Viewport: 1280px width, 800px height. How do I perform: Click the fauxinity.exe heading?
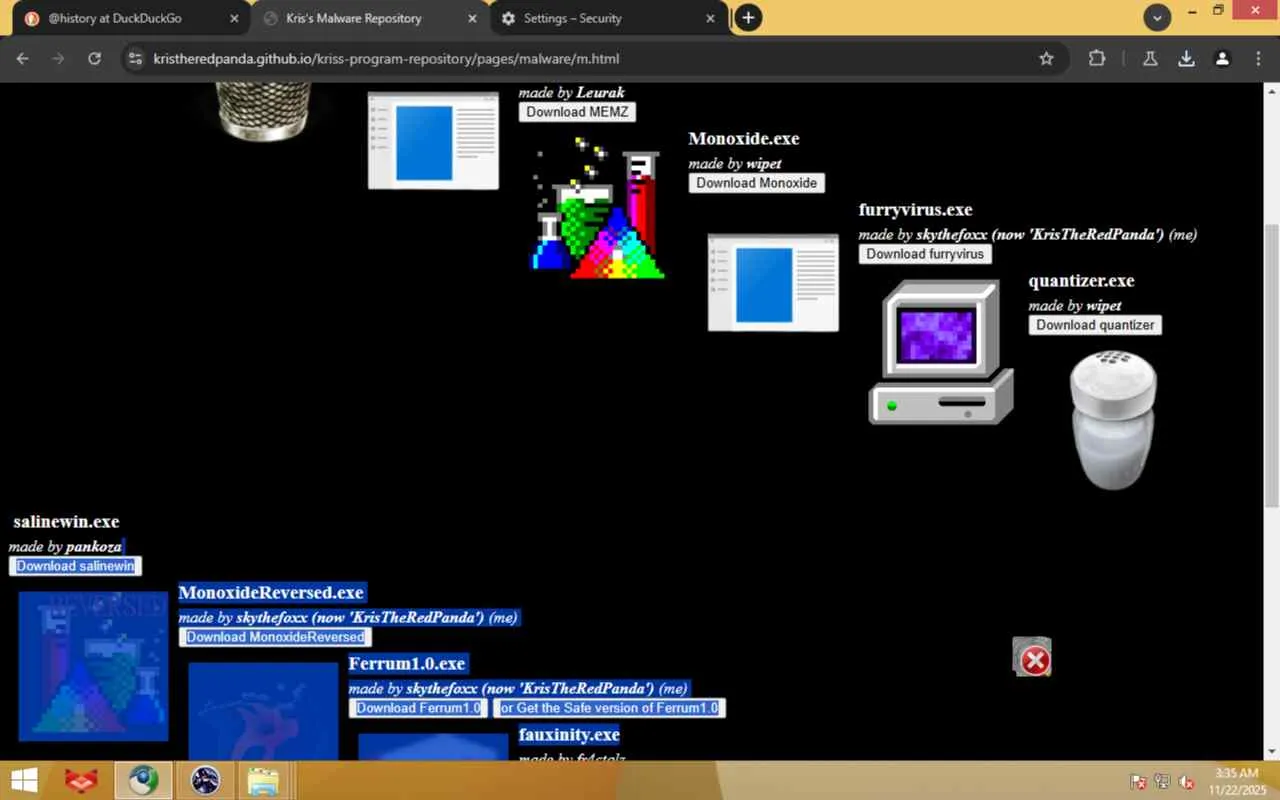569,735
